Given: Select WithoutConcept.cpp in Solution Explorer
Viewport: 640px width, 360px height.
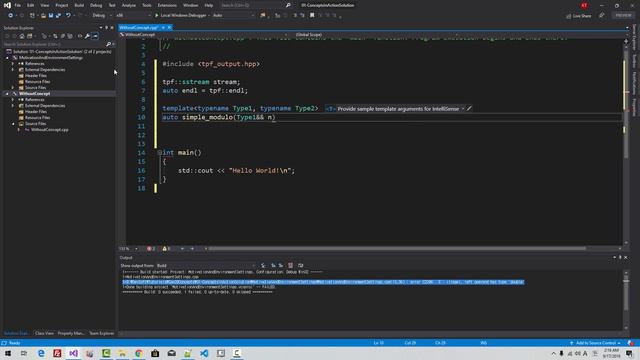Looking at the screenshot, I should tap(50, 129).
